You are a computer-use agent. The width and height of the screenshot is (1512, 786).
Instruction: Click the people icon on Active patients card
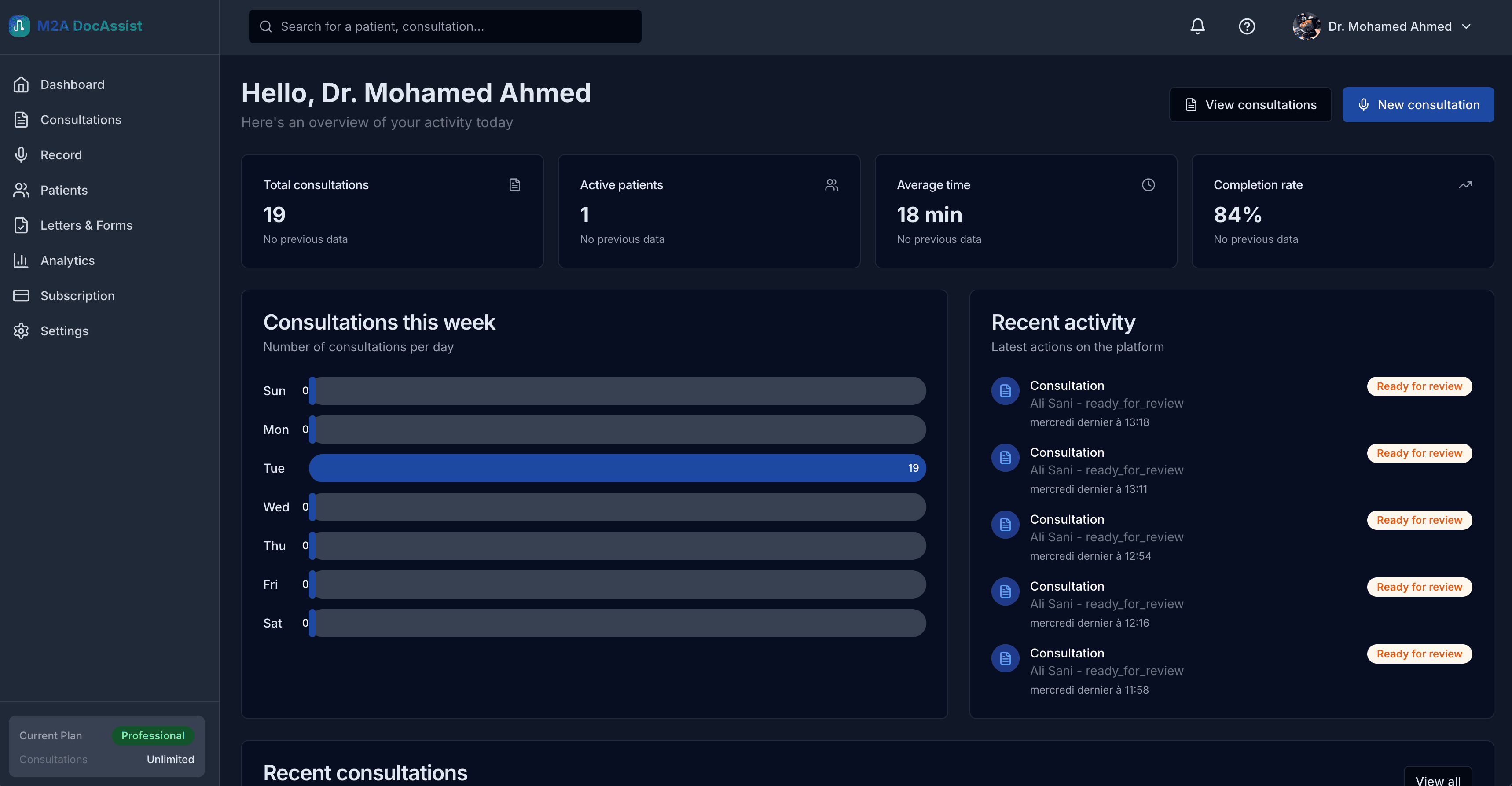pyautogui.click(x=832, y=185)
